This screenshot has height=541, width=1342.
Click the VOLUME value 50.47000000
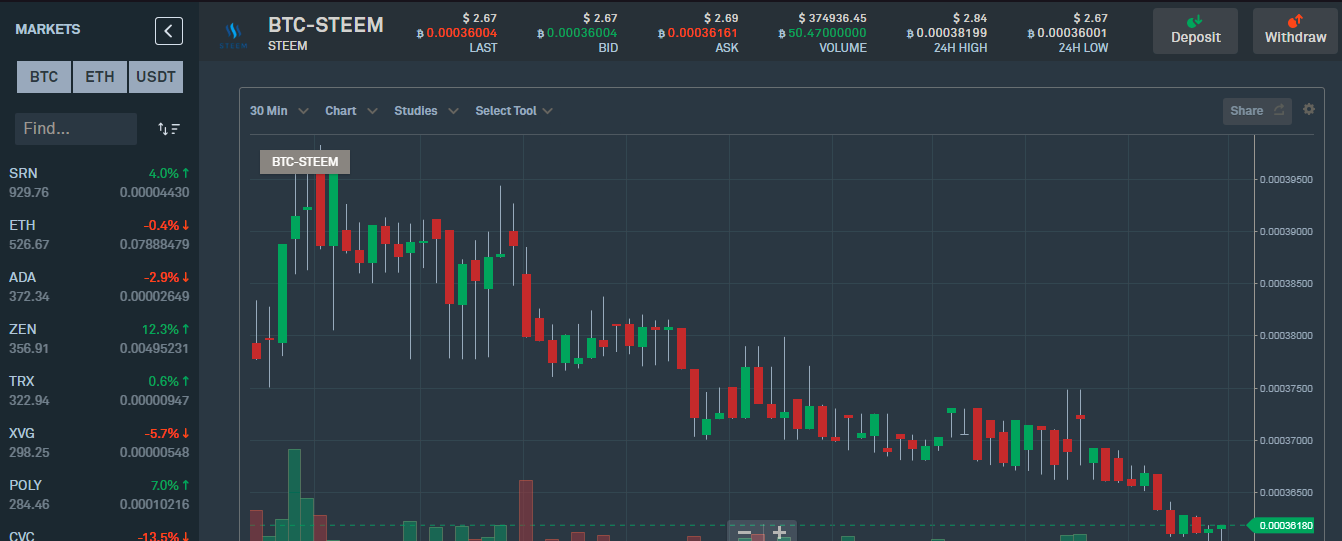(x=828, y=33)
